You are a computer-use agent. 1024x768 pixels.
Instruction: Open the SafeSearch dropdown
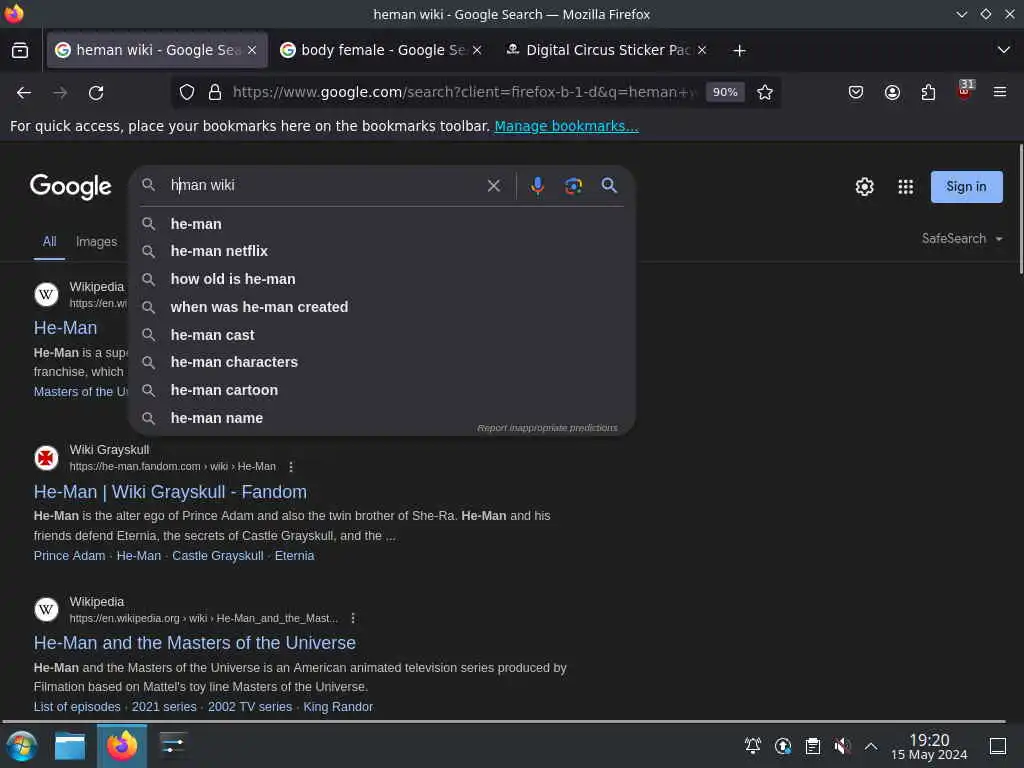[x=961, y=239]
